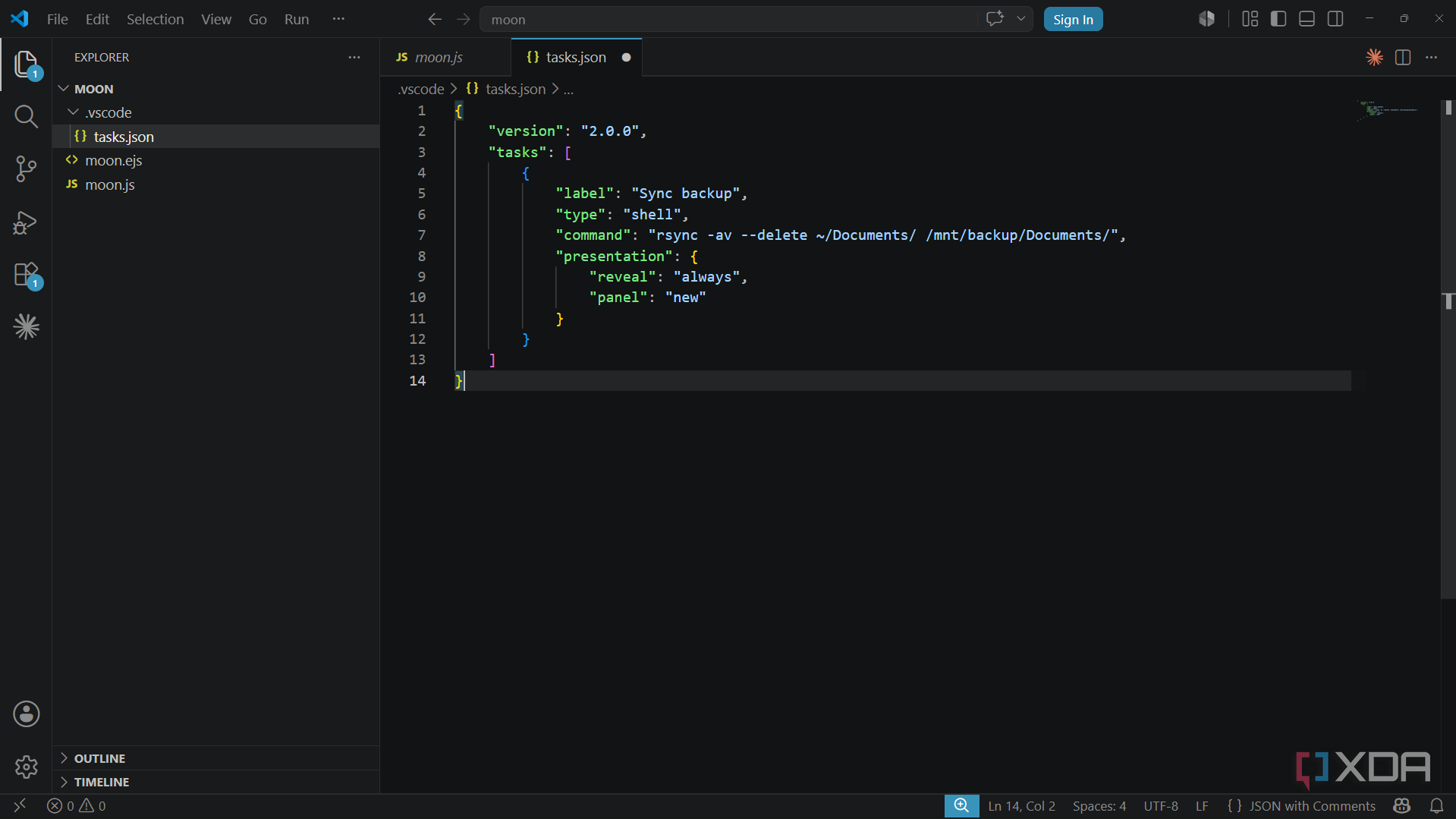Toggle the secondary side bar
The image size is (1456, 819).
[x=1335, y=19]
